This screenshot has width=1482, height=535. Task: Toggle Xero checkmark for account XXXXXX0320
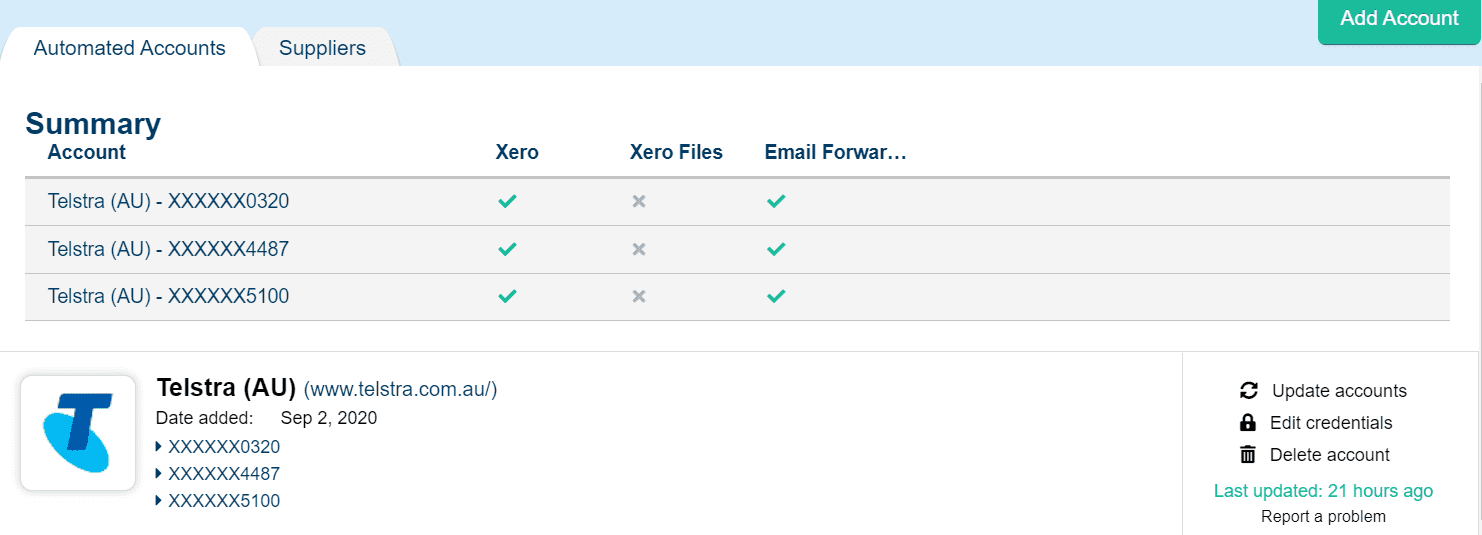pos(507,201)
